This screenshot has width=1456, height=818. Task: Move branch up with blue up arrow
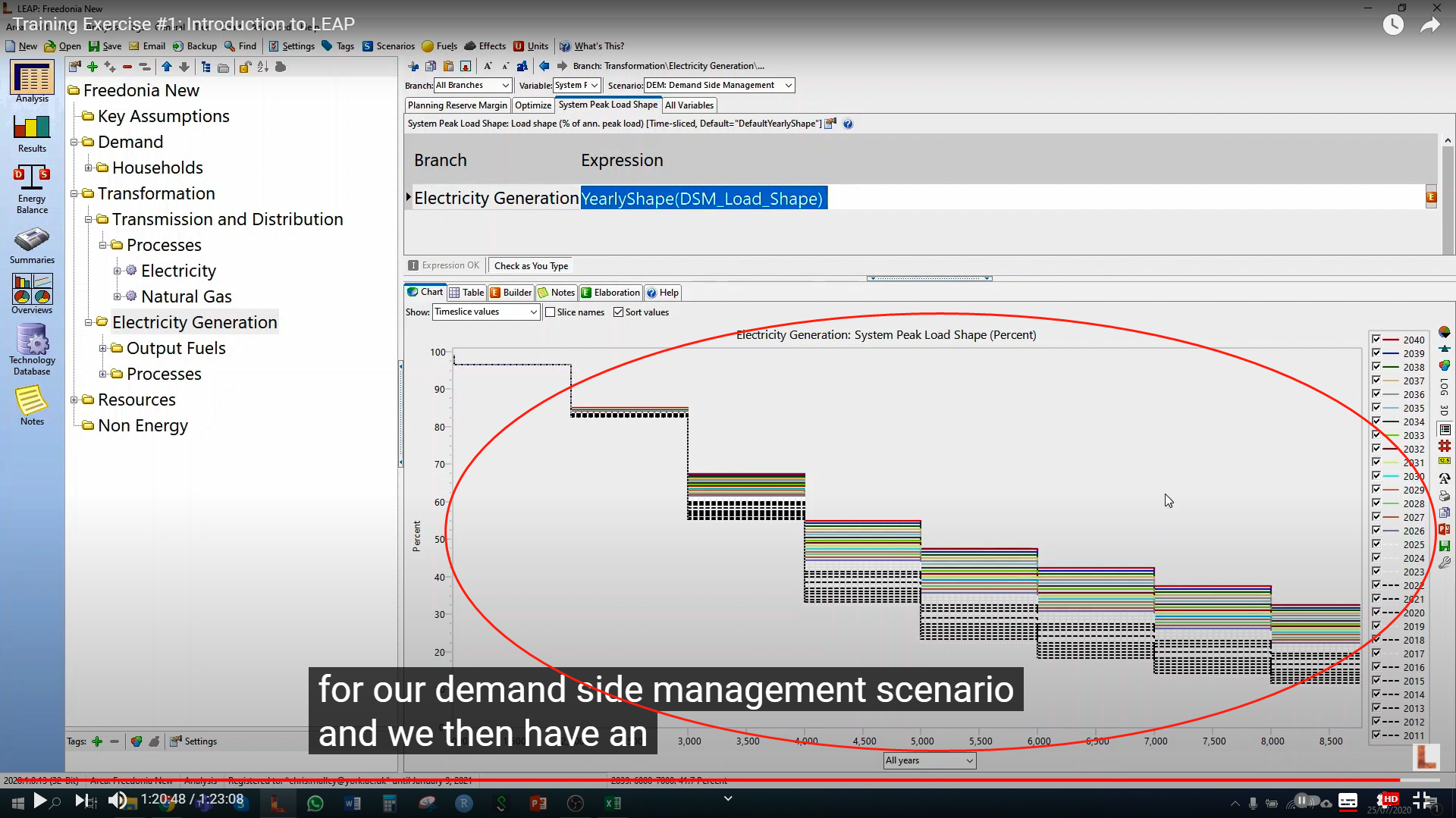167,67
